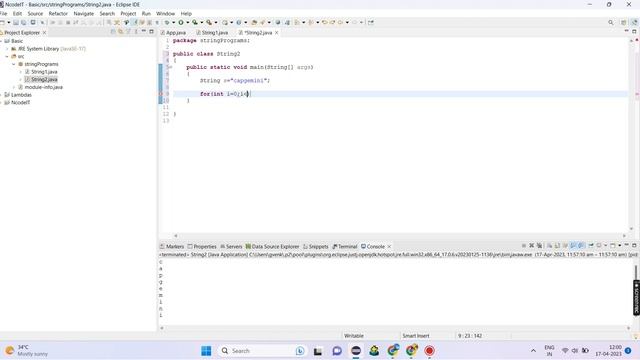Viewport: 640px width, 360px height.
Task: Open dropdown arrow beside Coverage icon
Action: 202,22
